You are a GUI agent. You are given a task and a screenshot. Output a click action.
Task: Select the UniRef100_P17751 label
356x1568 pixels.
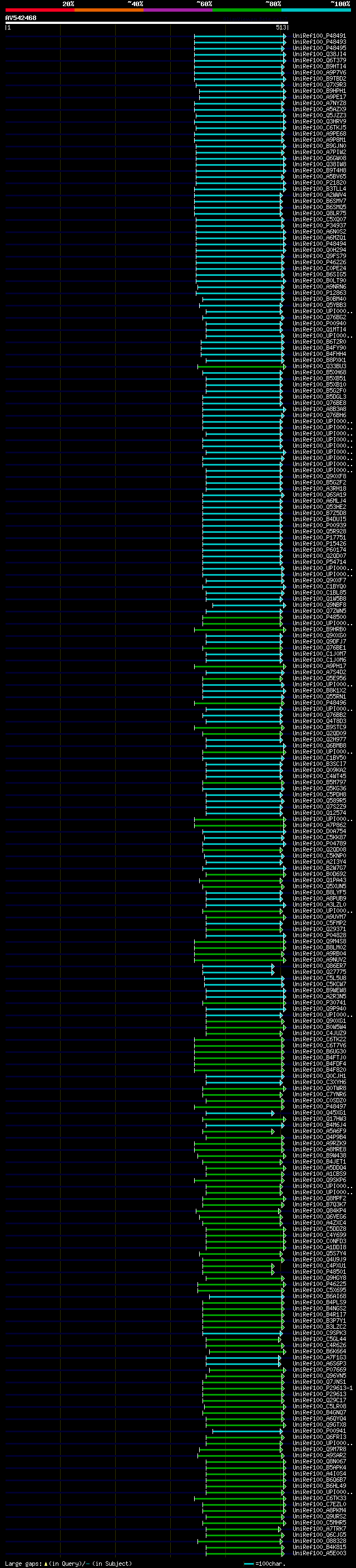coord(319,537)
